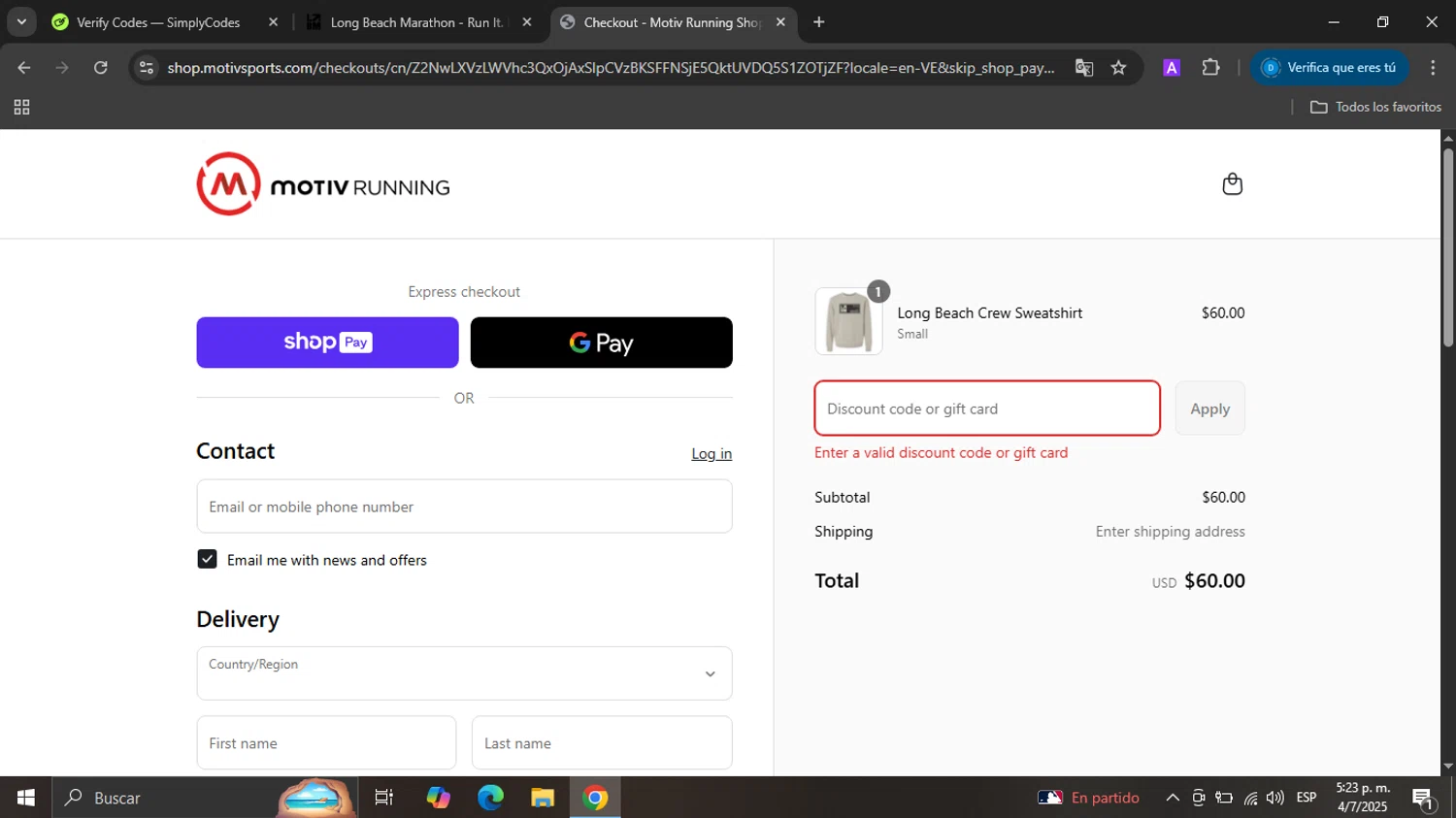Click the Buscar taskbar search box
Image resolution: width=1456 pixels, height=818 pixels.
204,798
